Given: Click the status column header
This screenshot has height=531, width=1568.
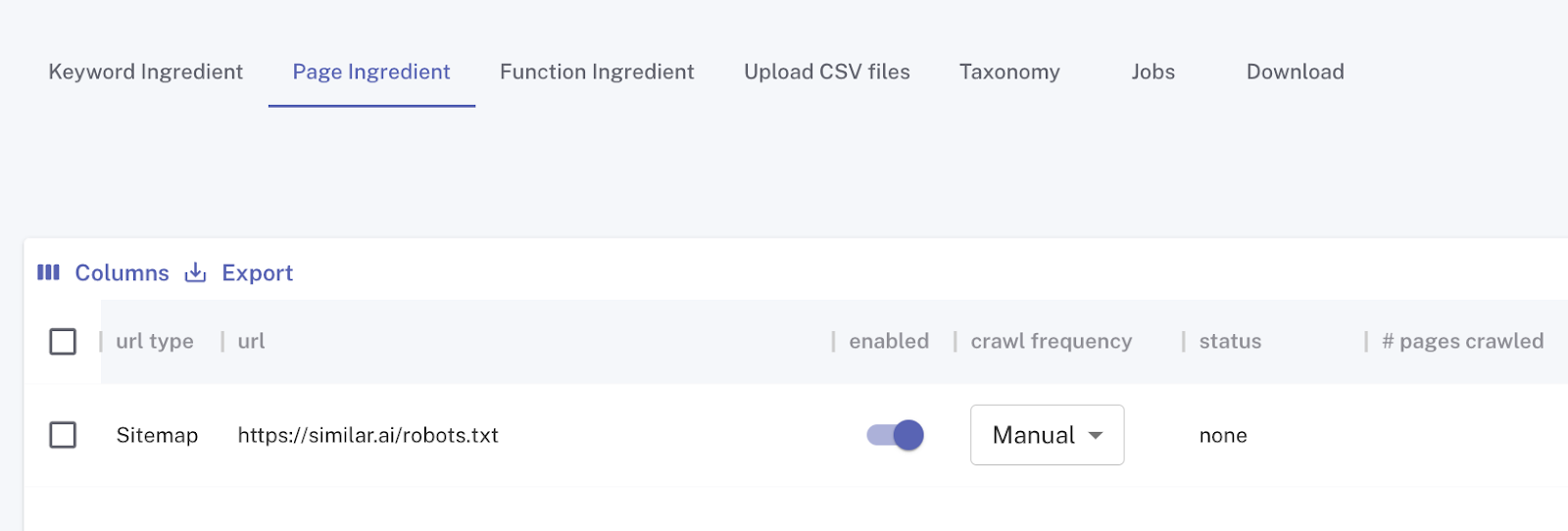Looking at the screenshot, I should click(x=1230, y=341).
